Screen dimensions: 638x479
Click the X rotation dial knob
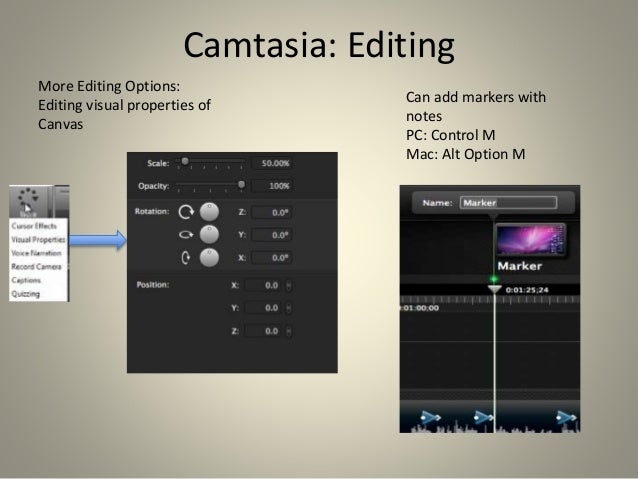click(x=209, y=258)
